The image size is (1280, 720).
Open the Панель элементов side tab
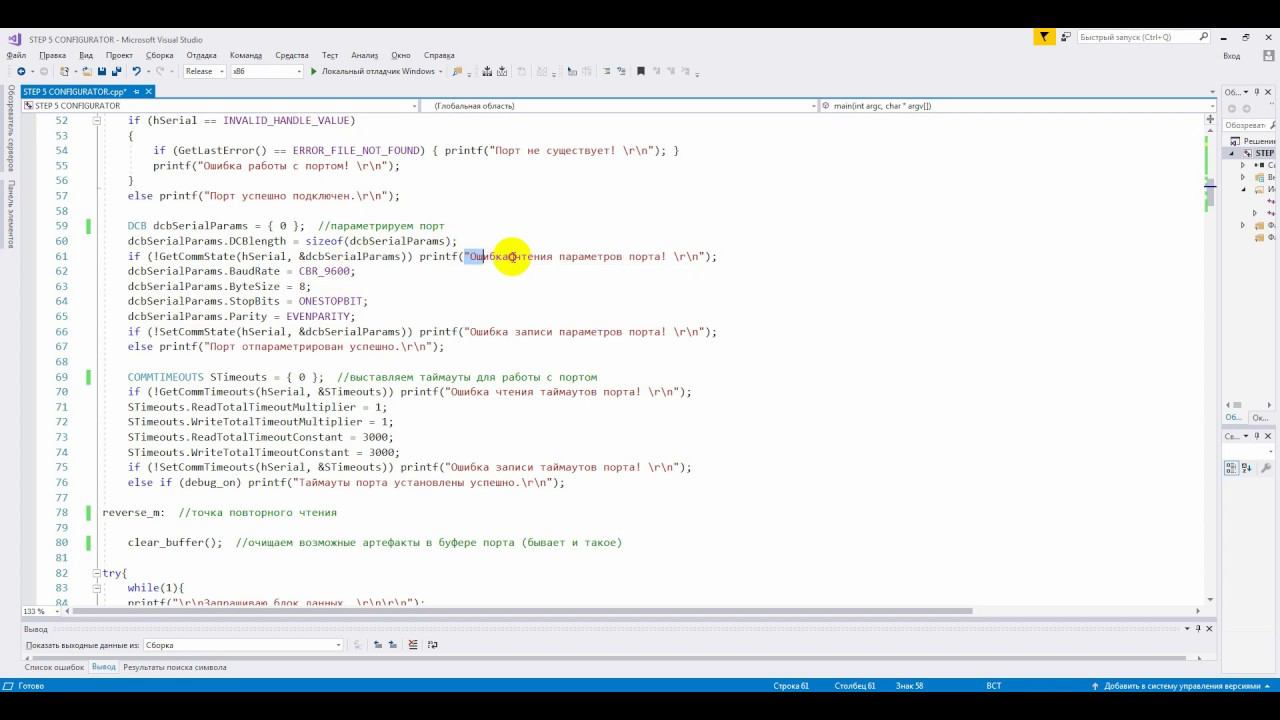(11, 214)
